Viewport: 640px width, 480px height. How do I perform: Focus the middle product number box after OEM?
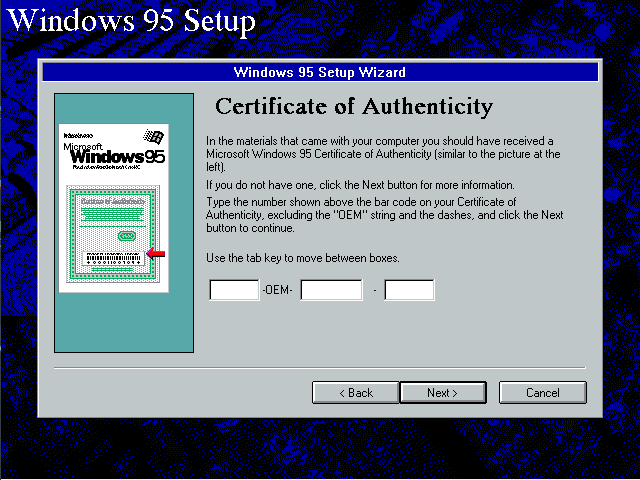(331, 290)
